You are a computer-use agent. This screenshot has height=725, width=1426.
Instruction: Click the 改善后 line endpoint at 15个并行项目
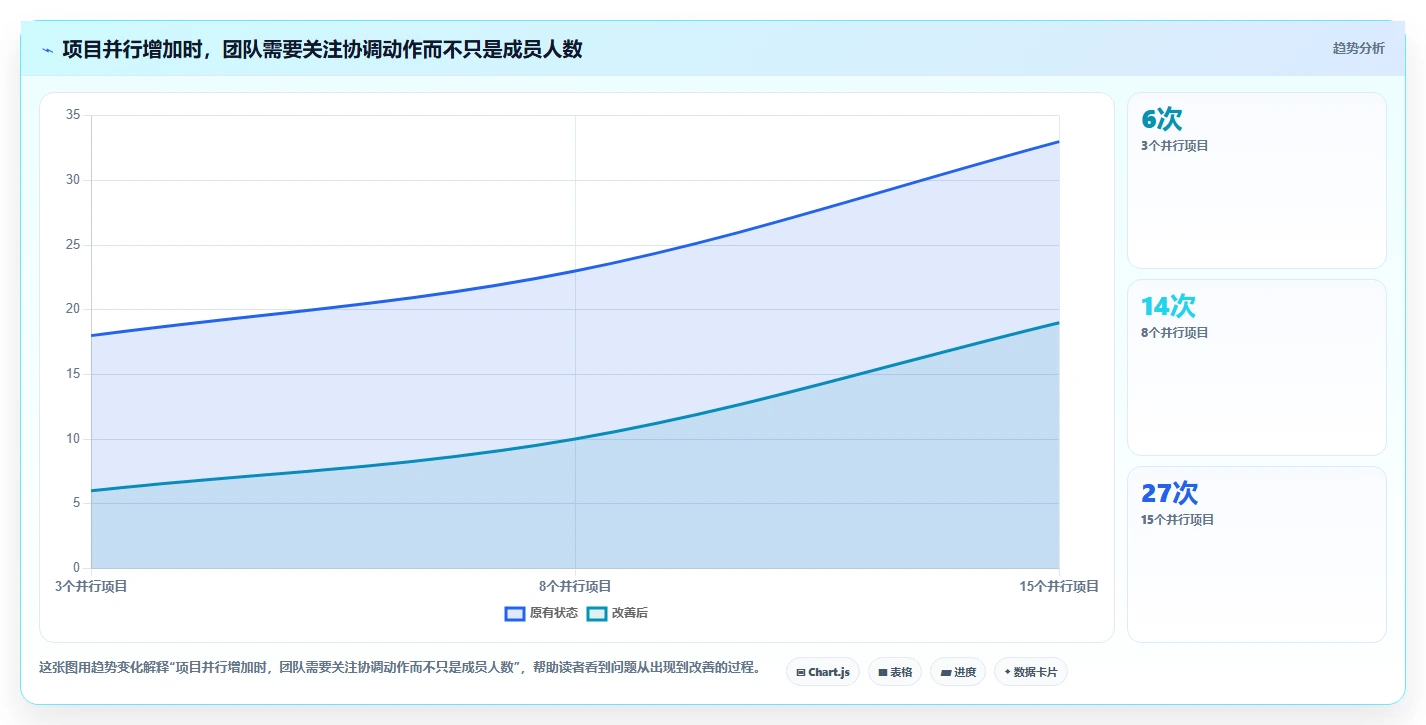[1059, 322]
